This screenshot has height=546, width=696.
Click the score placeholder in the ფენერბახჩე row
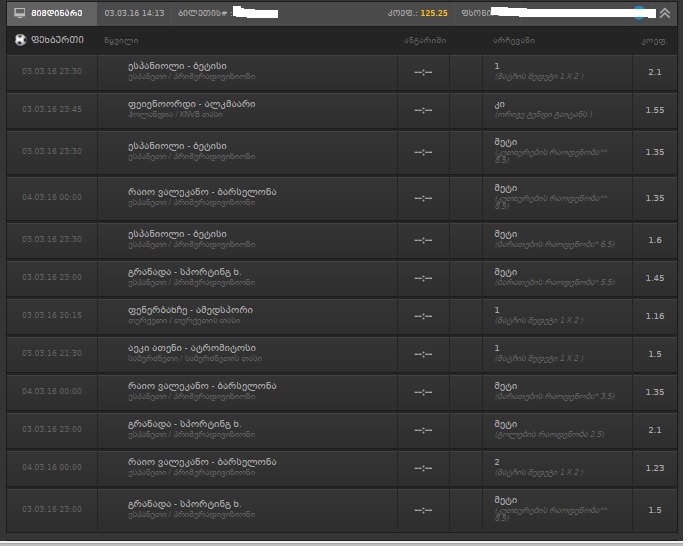(423, 317)
